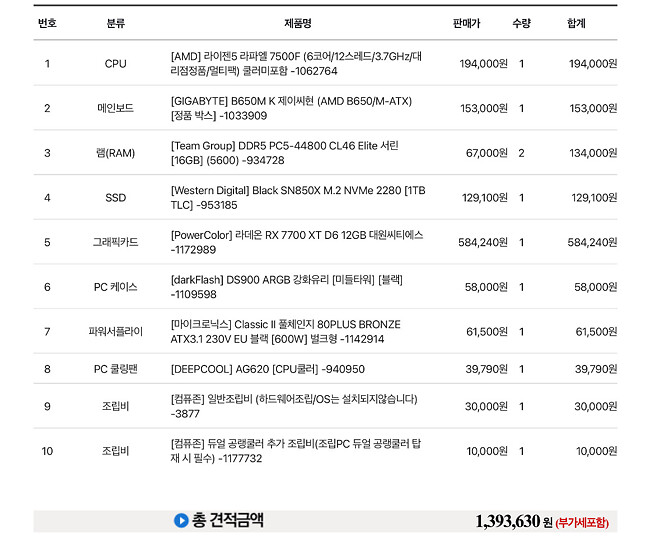Image resolution: width=660 pixels, height=540 pixels.
Task: Select the PC 쿨링팬 category cell
Action: click(115, 369)
